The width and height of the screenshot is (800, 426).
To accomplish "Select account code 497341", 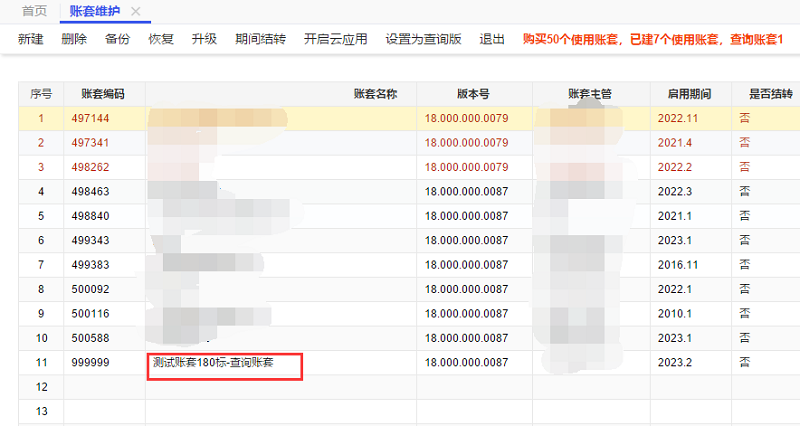I will tap(90, 143).
